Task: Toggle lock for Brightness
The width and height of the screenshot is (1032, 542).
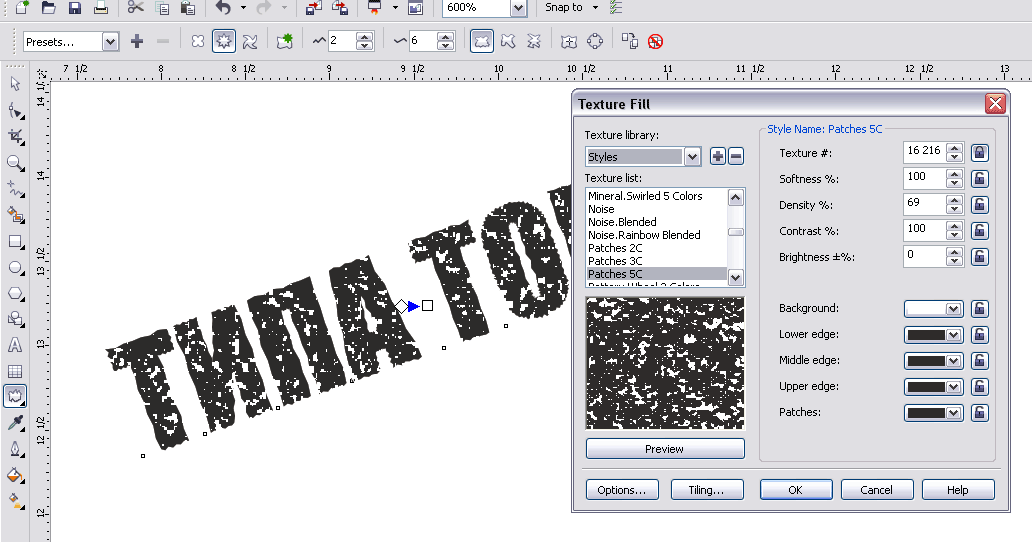Action: (x=980, y=257)
